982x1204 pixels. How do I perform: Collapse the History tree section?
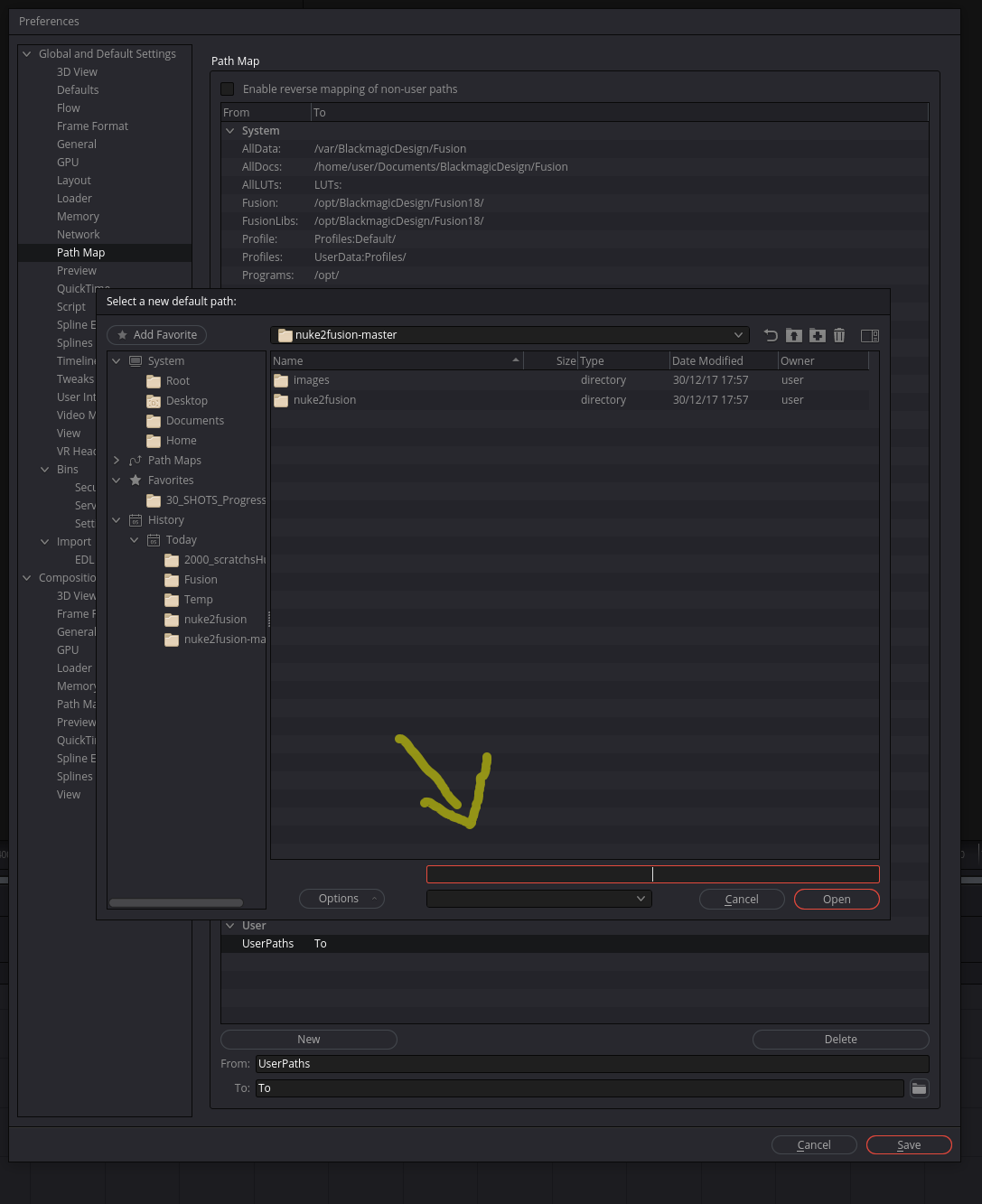(x=117, y=520)
